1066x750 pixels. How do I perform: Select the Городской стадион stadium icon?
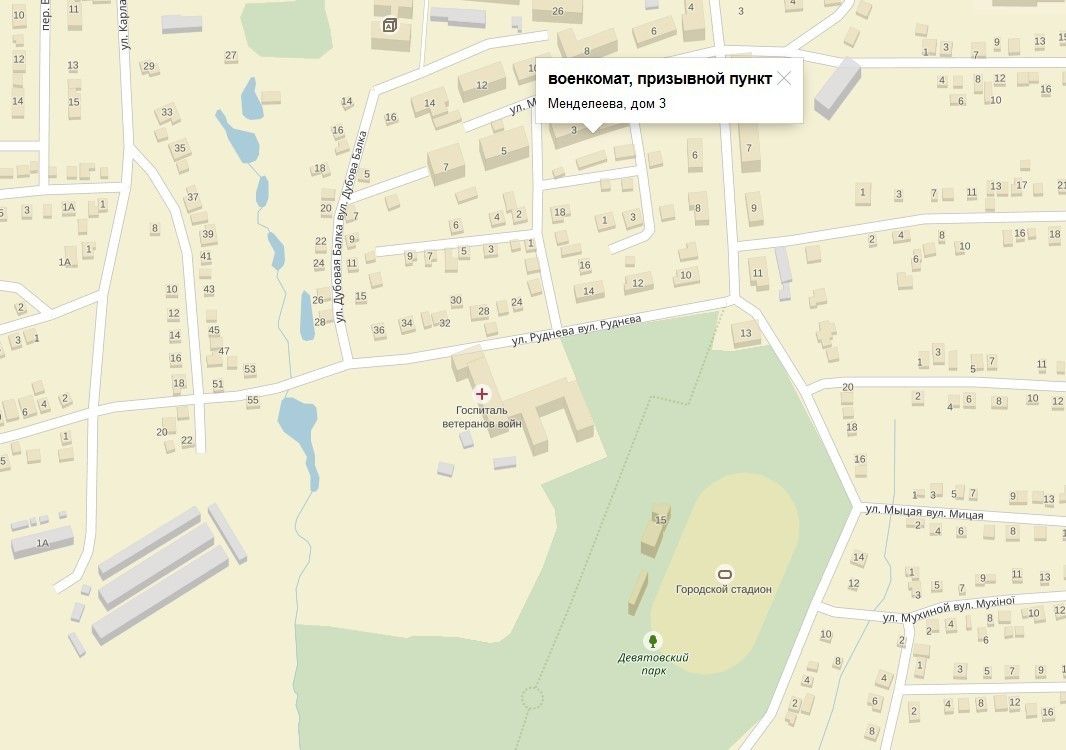[x=724, y=573]
